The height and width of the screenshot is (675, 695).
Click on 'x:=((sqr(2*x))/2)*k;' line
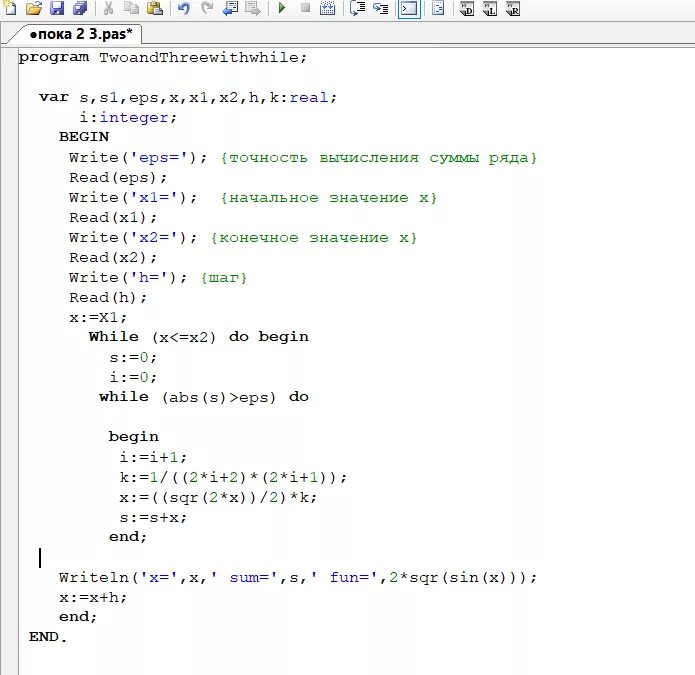pyautogui.click(x=218, y=497)
